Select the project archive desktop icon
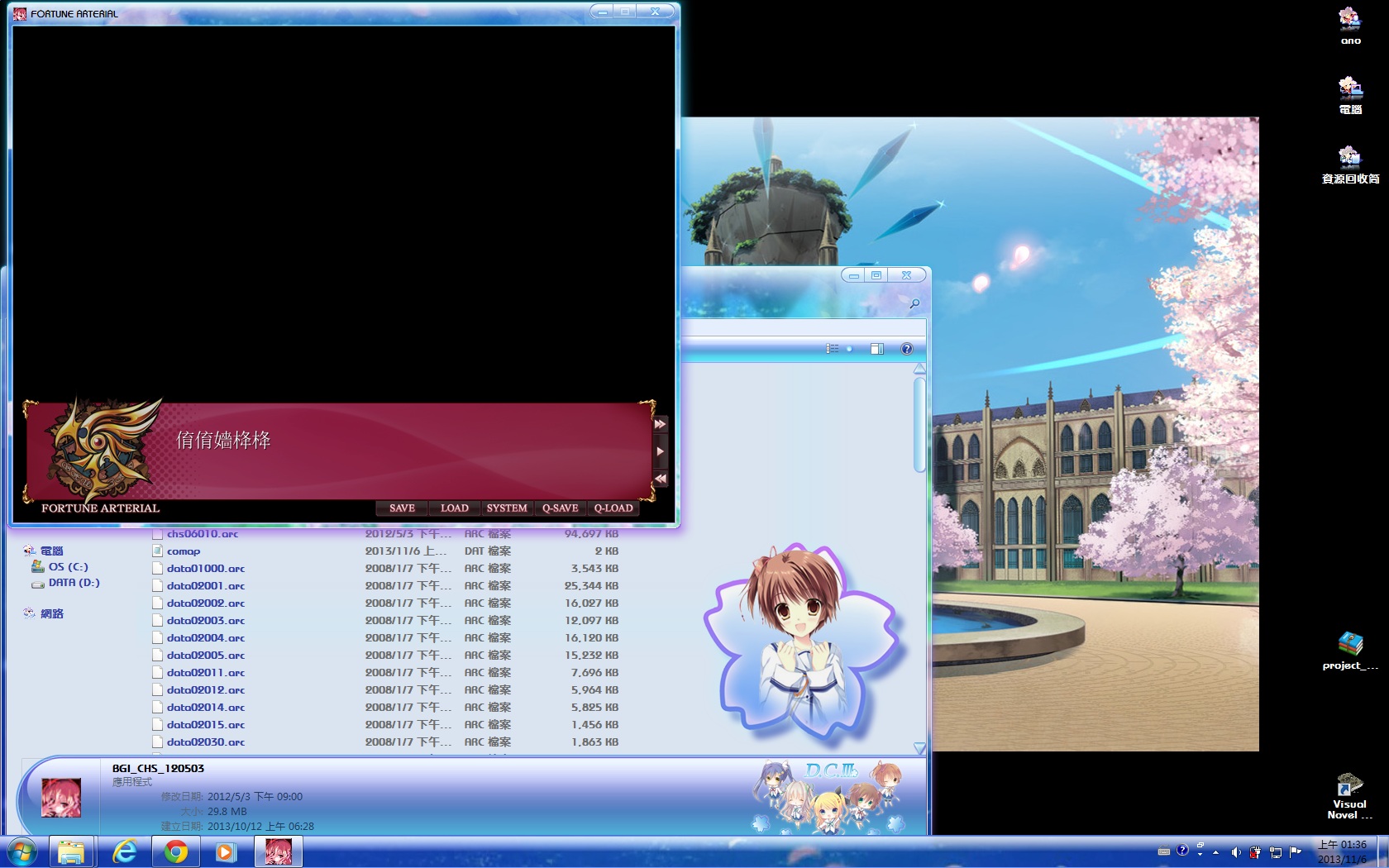The image size is (1389, 868). (x=1350, y=651)
